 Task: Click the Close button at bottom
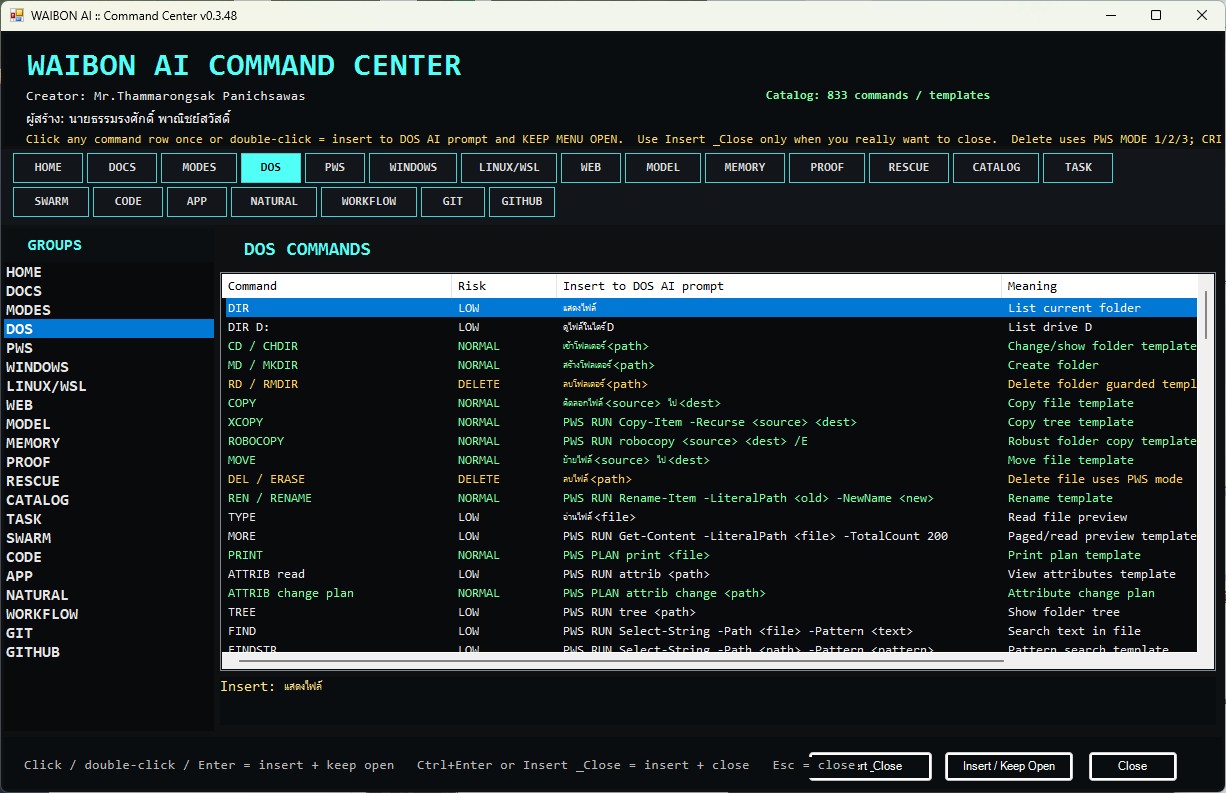[1132, 766]
